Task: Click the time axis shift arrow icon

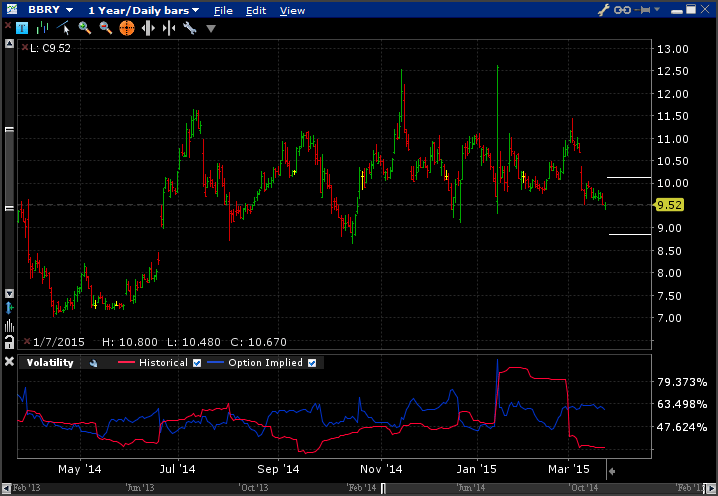Action: click(611, 471)
